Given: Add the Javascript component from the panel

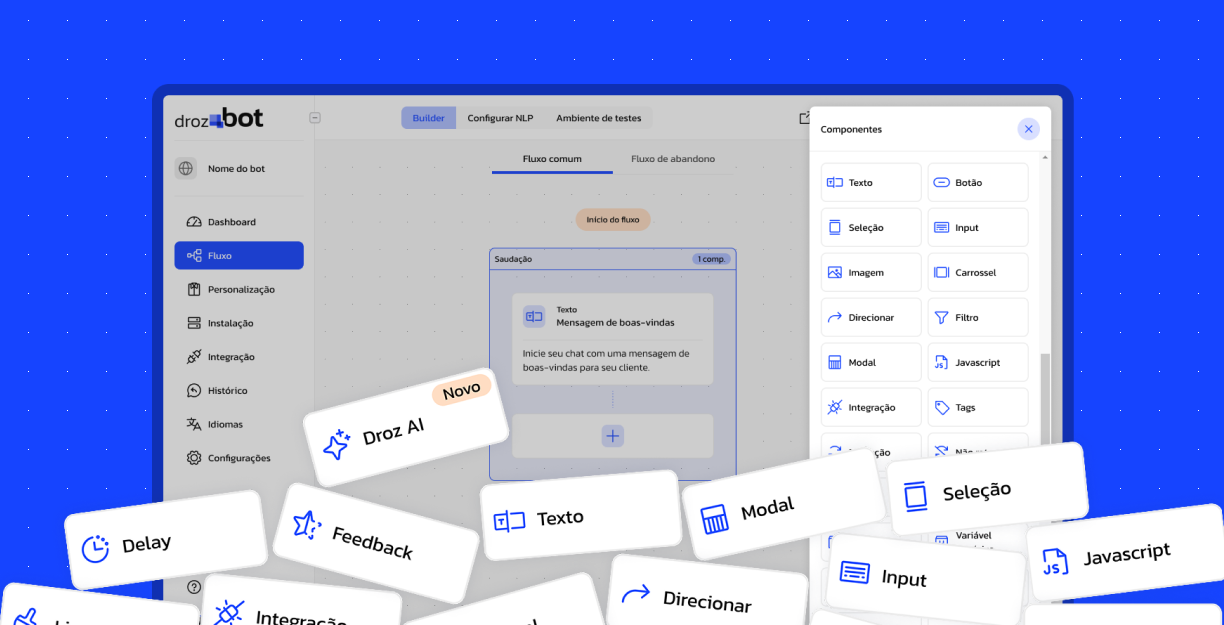Looking at the screenshot, I should tap(978, 362).
